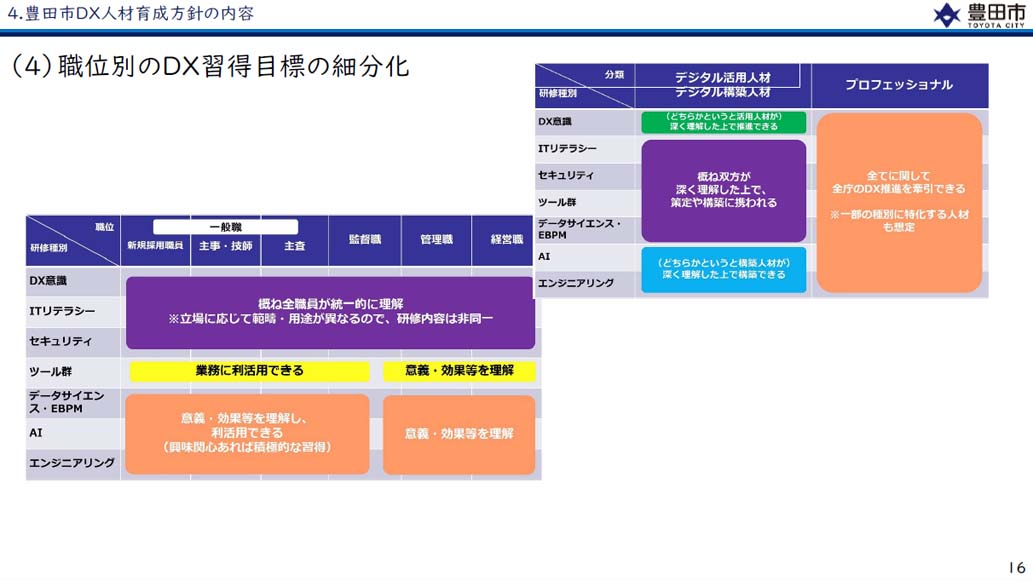
Task: Click the Toyota City logo emblem
Action: 946,15
